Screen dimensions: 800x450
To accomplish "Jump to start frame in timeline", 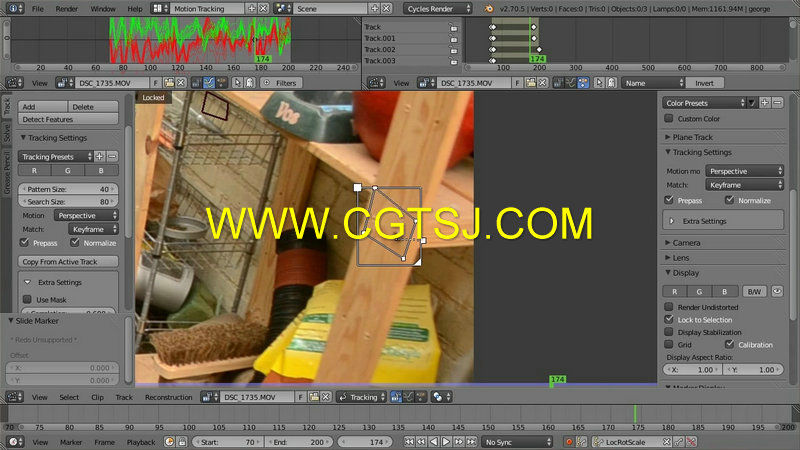I will (x=409, y=442).
